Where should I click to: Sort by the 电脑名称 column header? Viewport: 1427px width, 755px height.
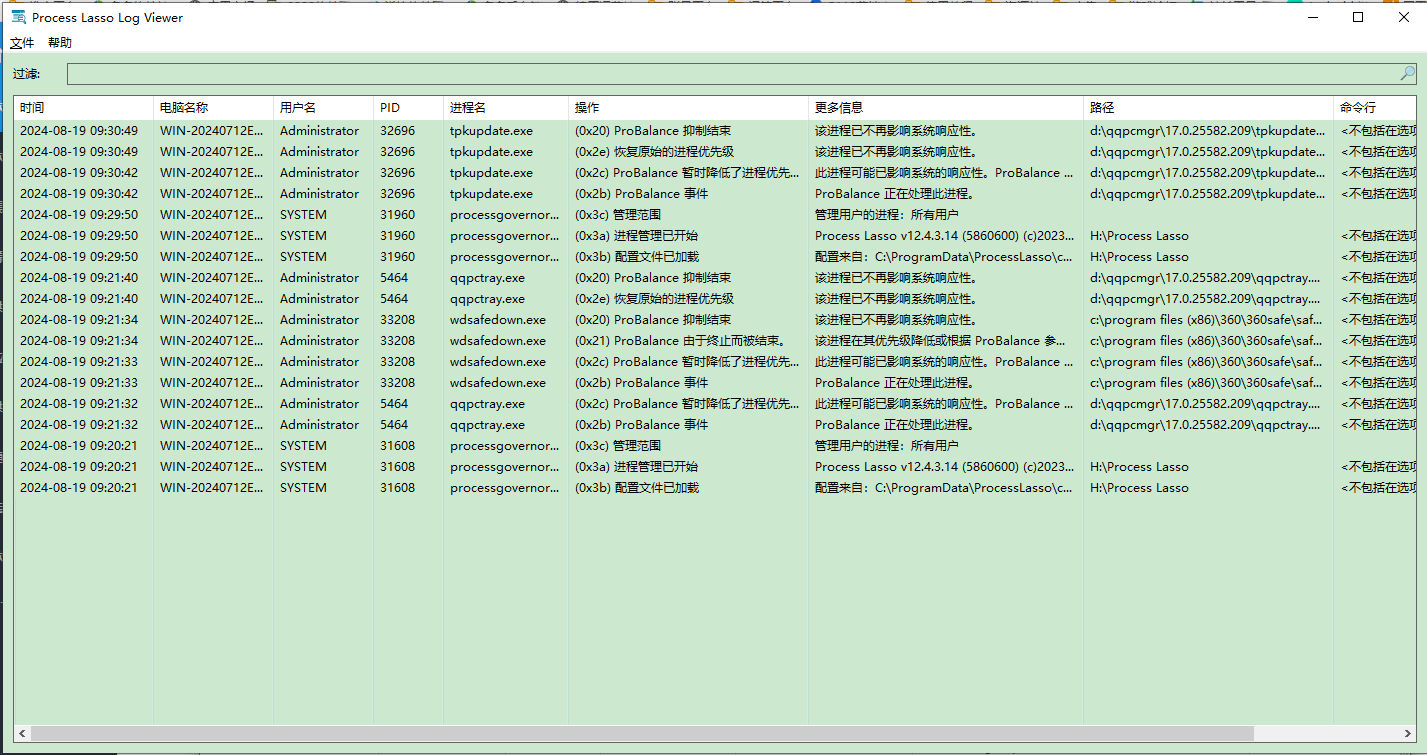[184, 107]
